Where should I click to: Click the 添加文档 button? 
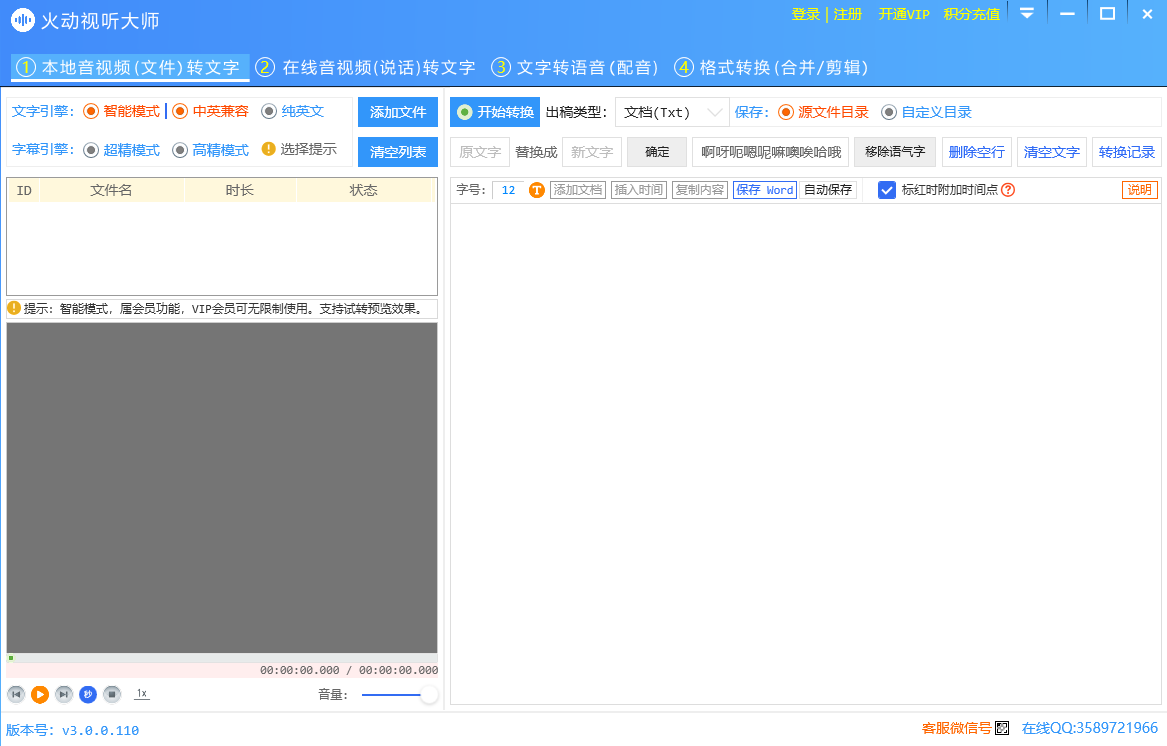[x=578, y=190]
